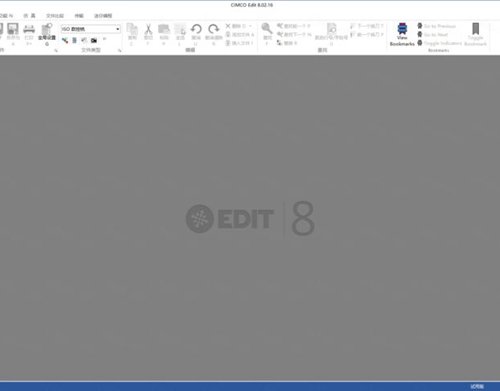Viewport: 500px width, 391px height.
Task: Click Insert File in the edit group
Action: (x=240, y=43)
